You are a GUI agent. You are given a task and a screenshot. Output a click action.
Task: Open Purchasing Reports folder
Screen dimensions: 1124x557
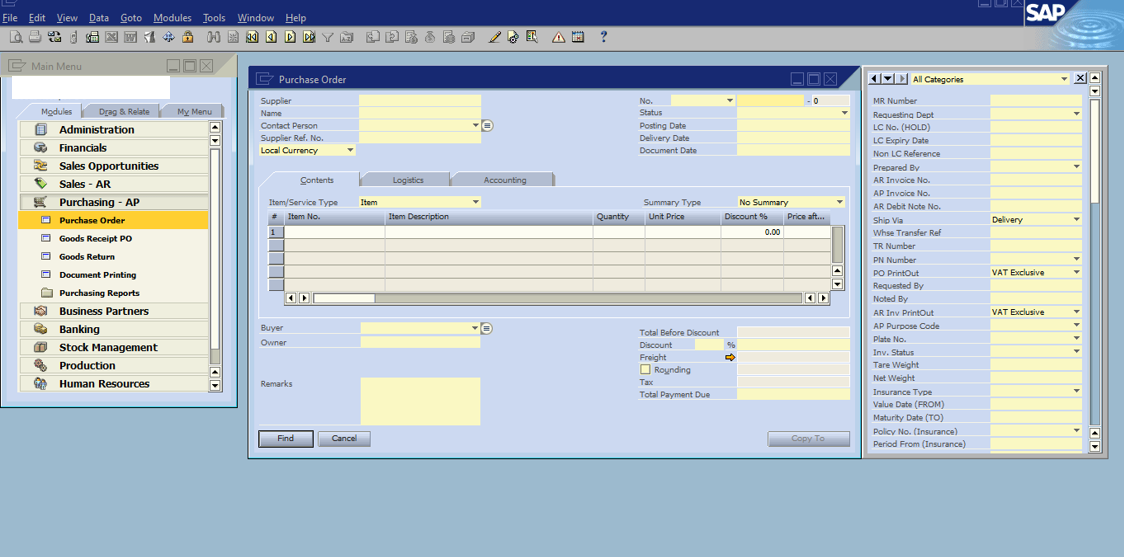click(99, 293)
